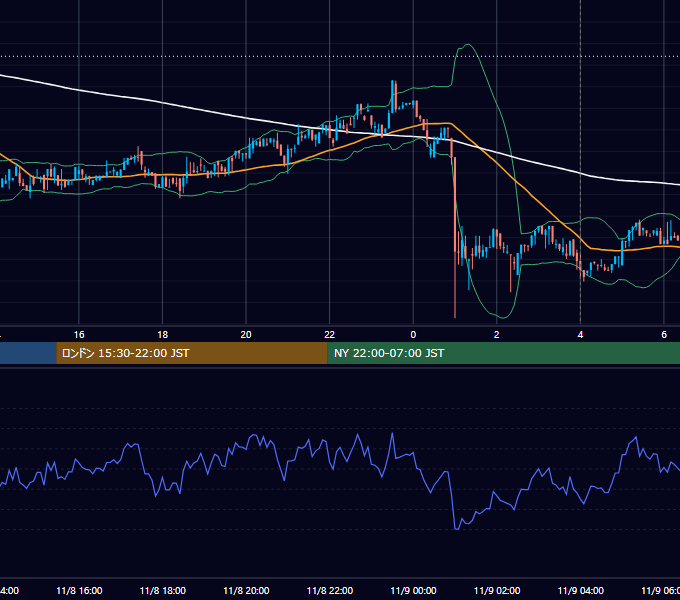Click the 18 hour label on the upper time axis
Image resolution: width=680 pixels, height=600 pixels.
163,335
